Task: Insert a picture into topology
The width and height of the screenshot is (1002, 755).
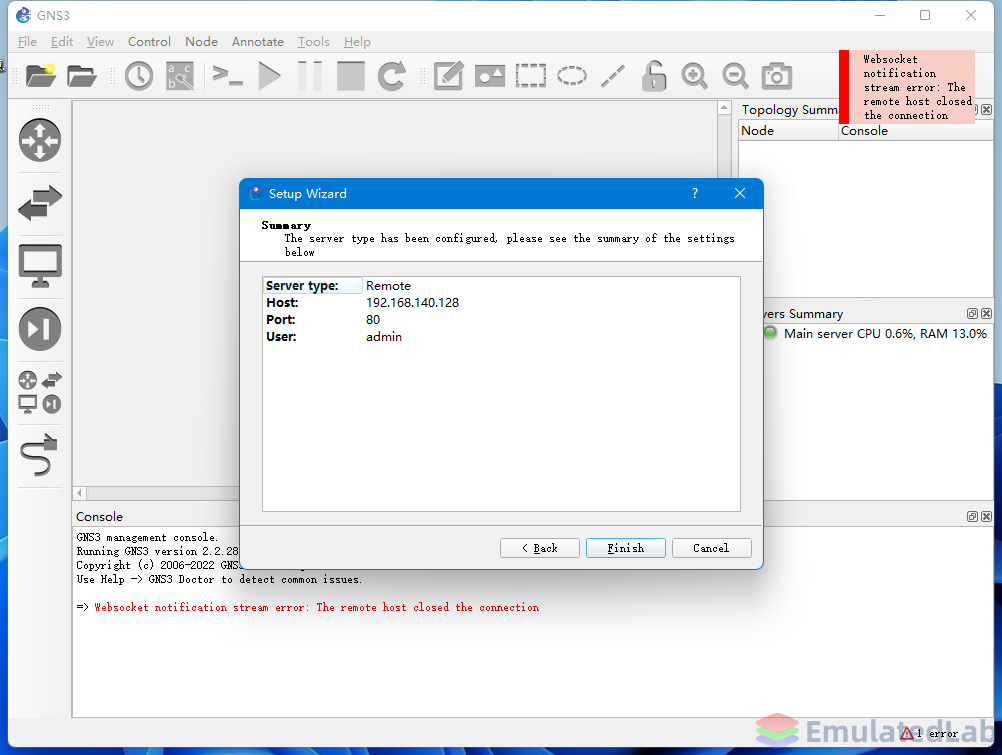Action: coord(489,76)
